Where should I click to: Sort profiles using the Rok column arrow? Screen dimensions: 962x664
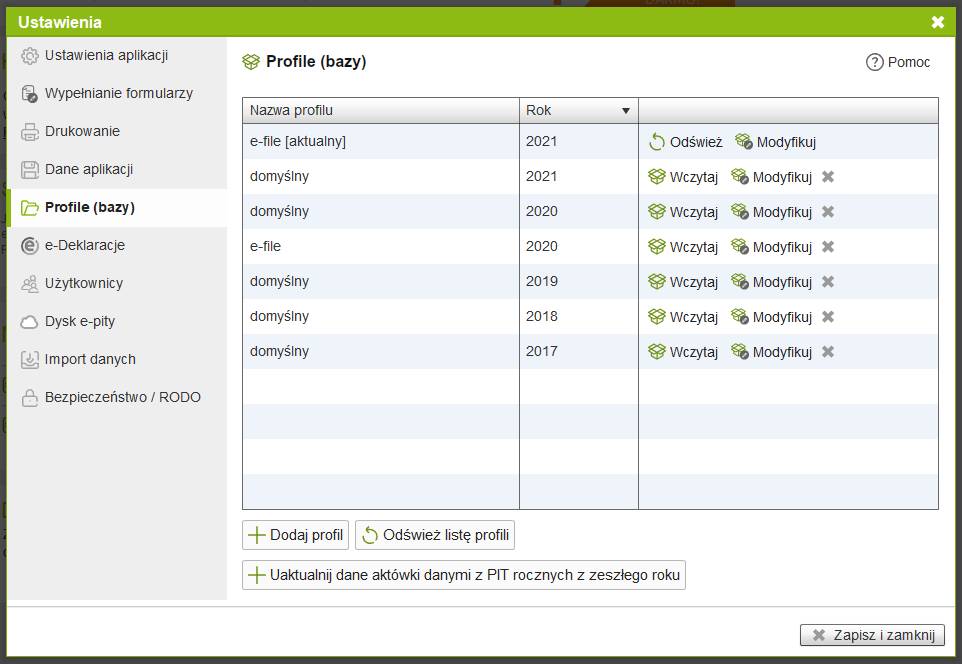tap(626, 111)
